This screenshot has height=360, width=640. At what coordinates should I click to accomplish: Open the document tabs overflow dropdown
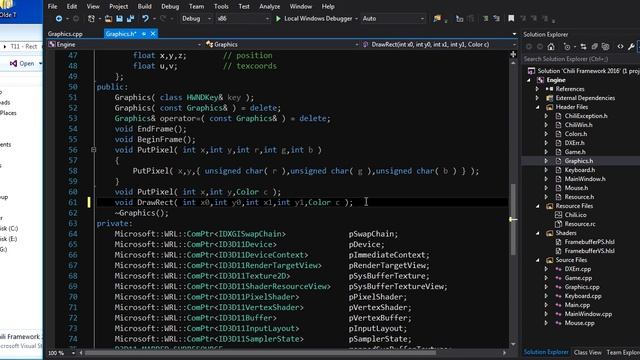(514, 34)
